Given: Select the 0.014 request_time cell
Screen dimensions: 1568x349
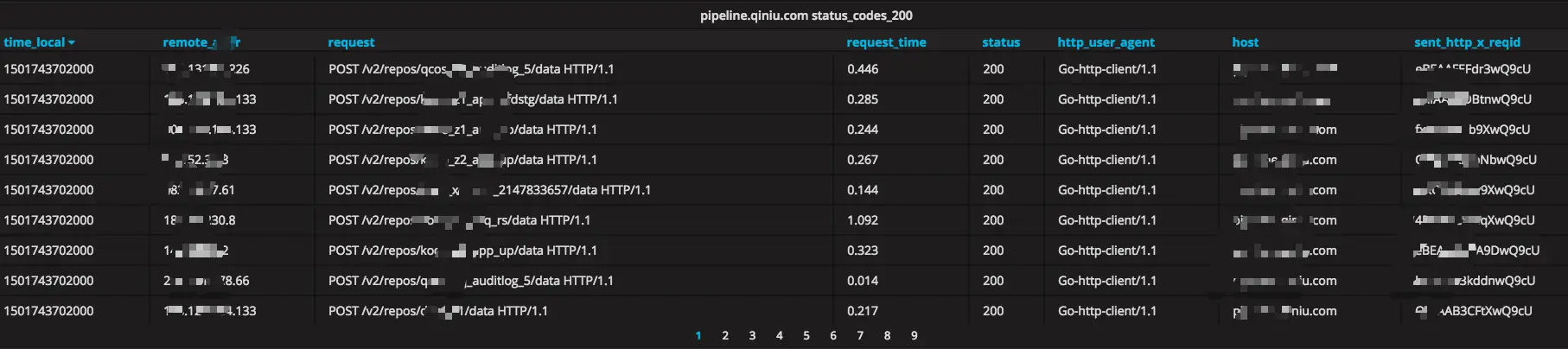Looking at the screenshot, I should point(863,281).
